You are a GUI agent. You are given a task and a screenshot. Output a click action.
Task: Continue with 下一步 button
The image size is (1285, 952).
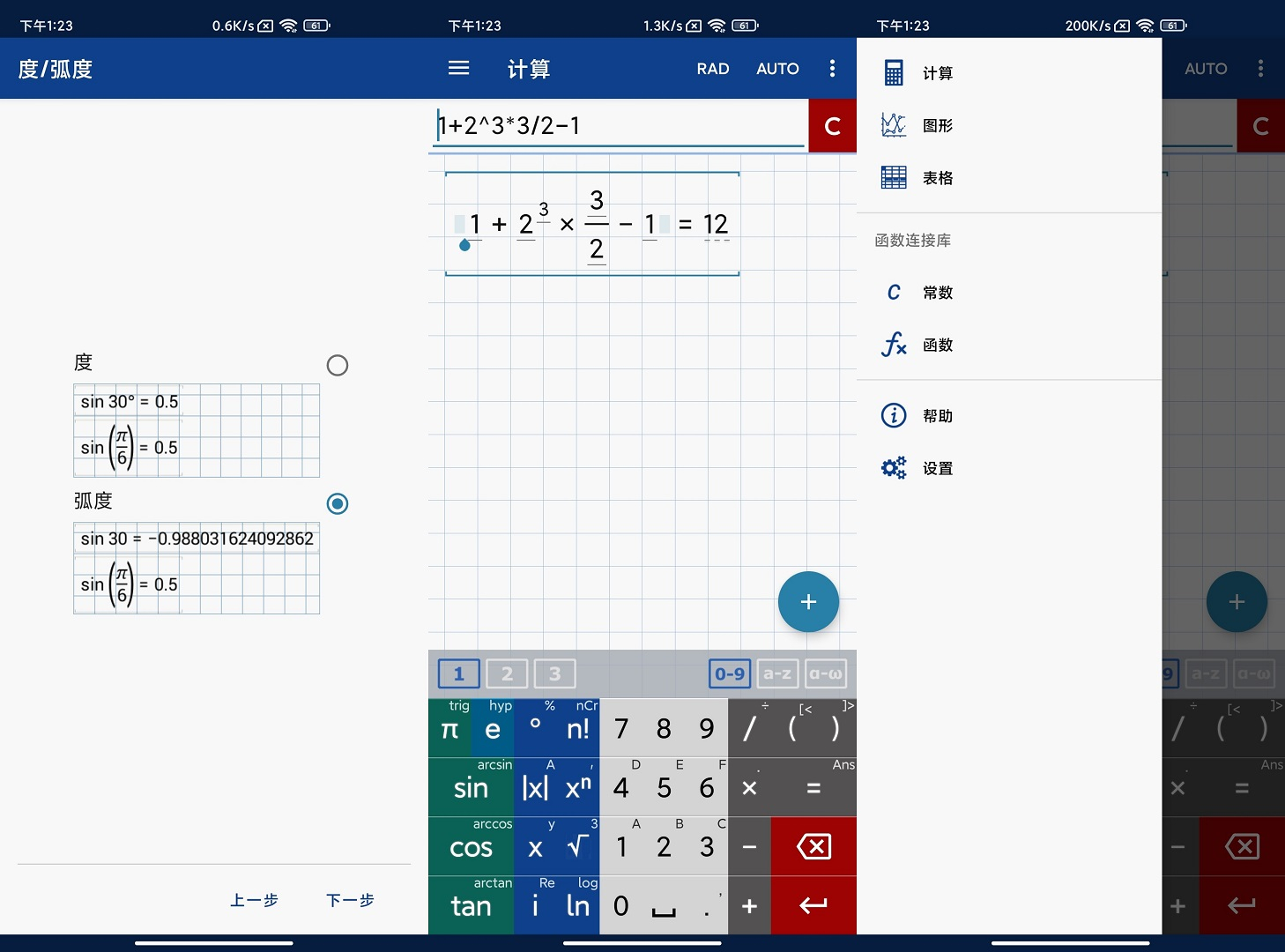coord(350,900)
